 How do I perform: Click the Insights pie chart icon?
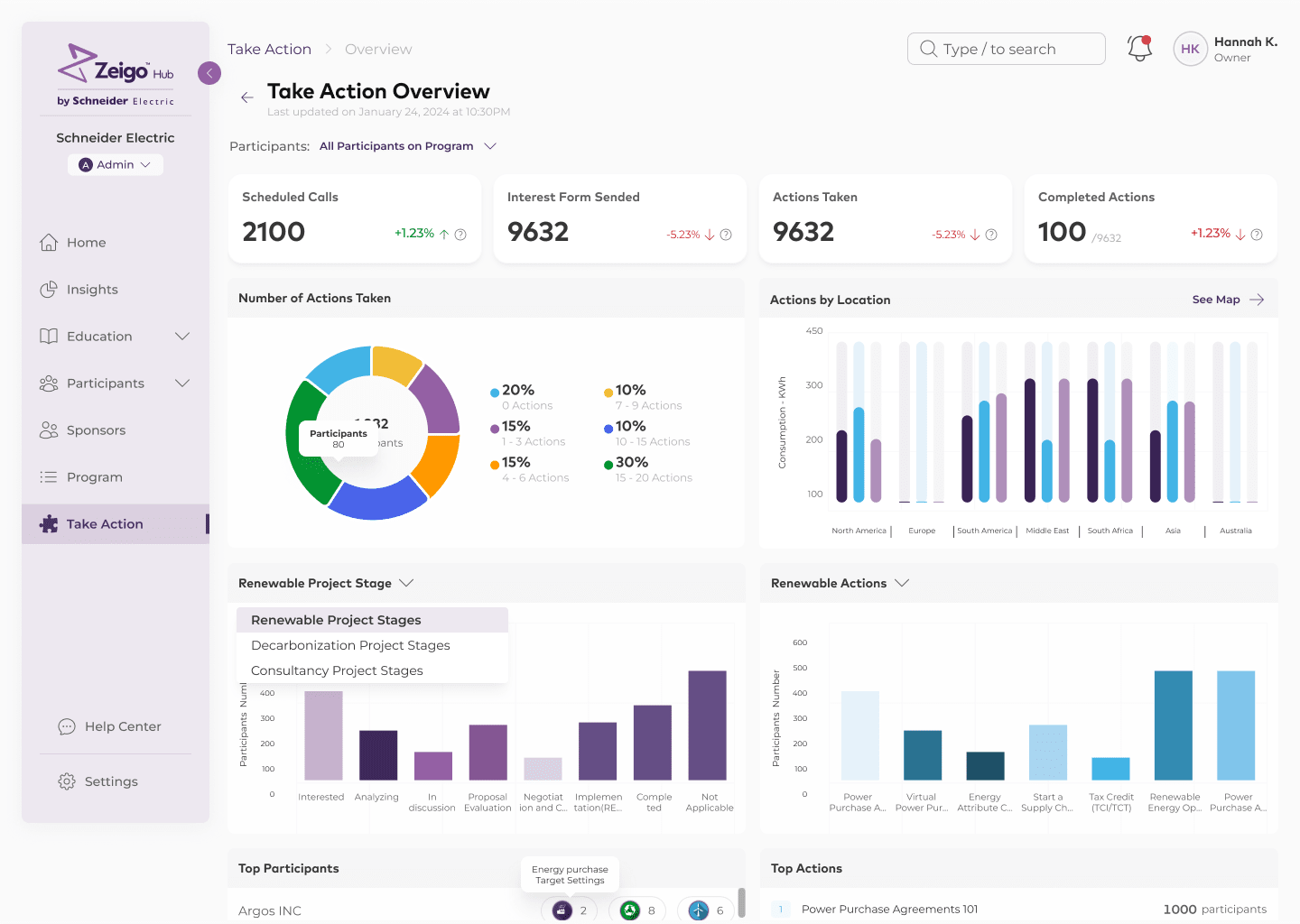(49, 289)
